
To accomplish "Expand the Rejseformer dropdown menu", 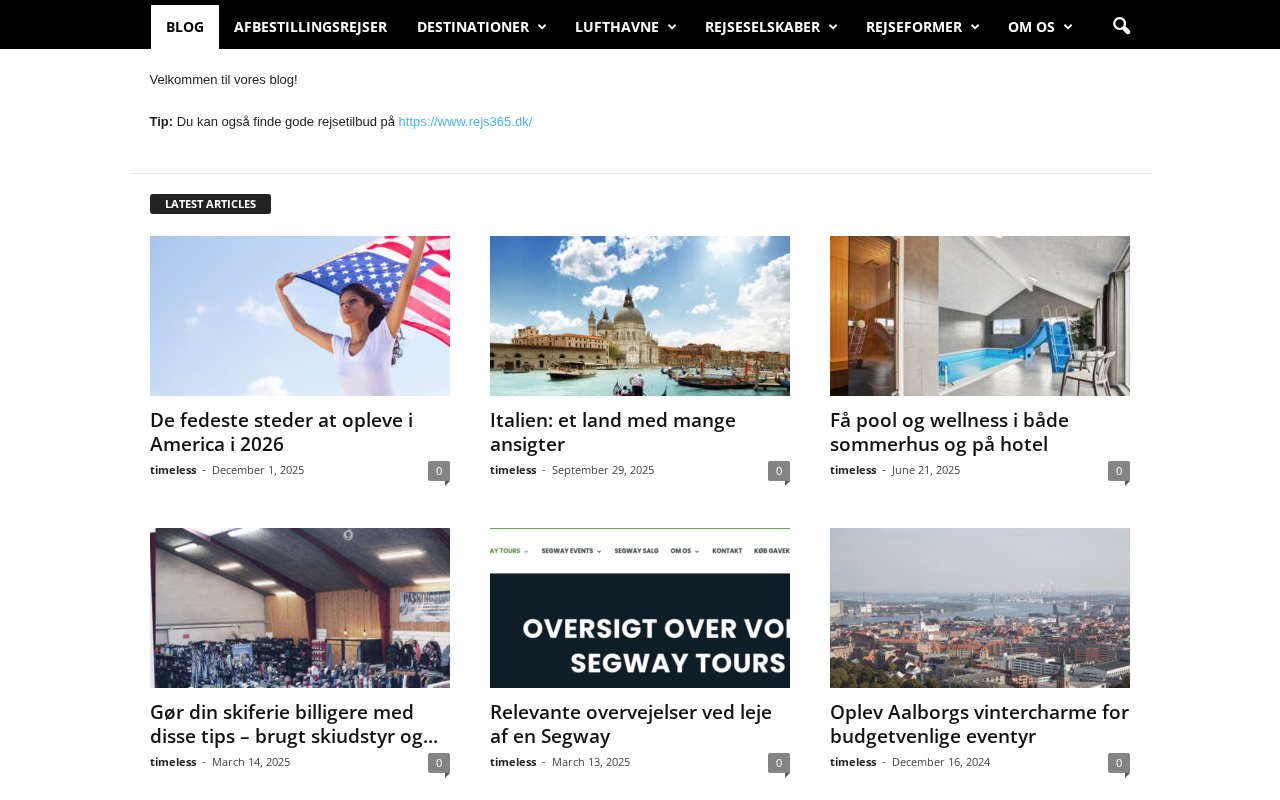I will [922, 27].
